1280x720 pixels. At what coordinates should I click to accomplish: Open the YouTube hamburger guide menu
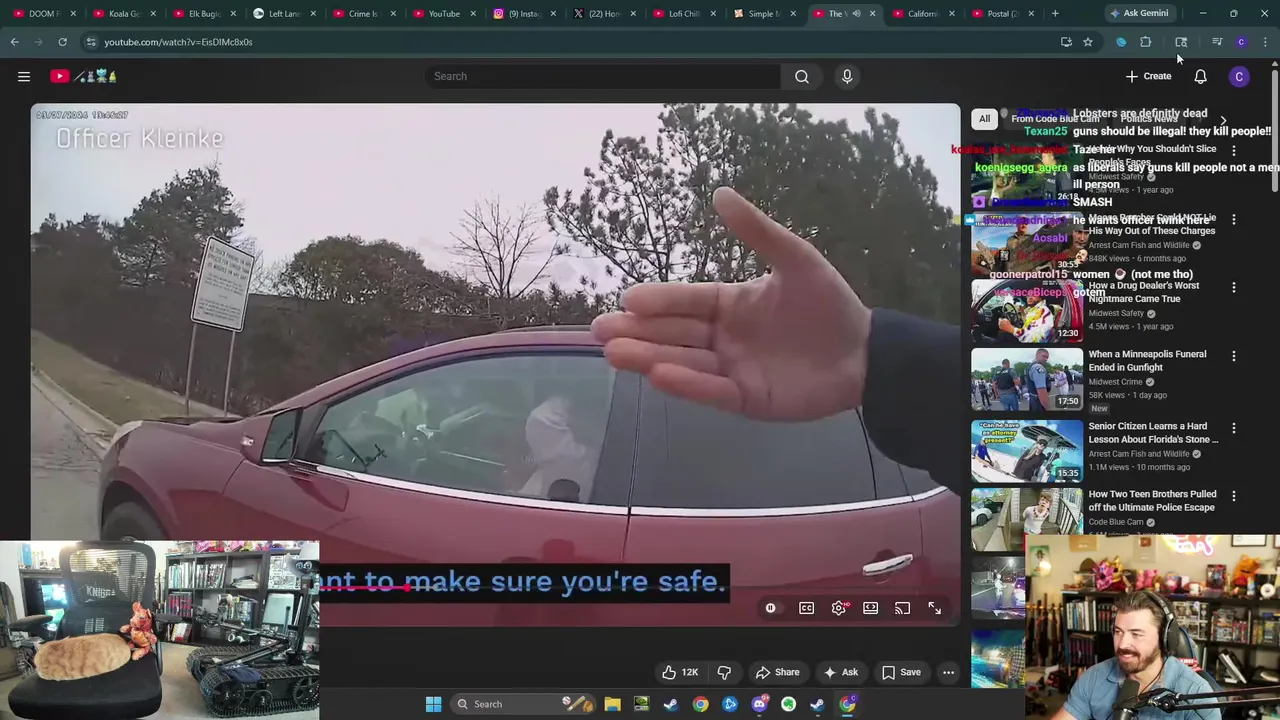[x=24, y=76]
